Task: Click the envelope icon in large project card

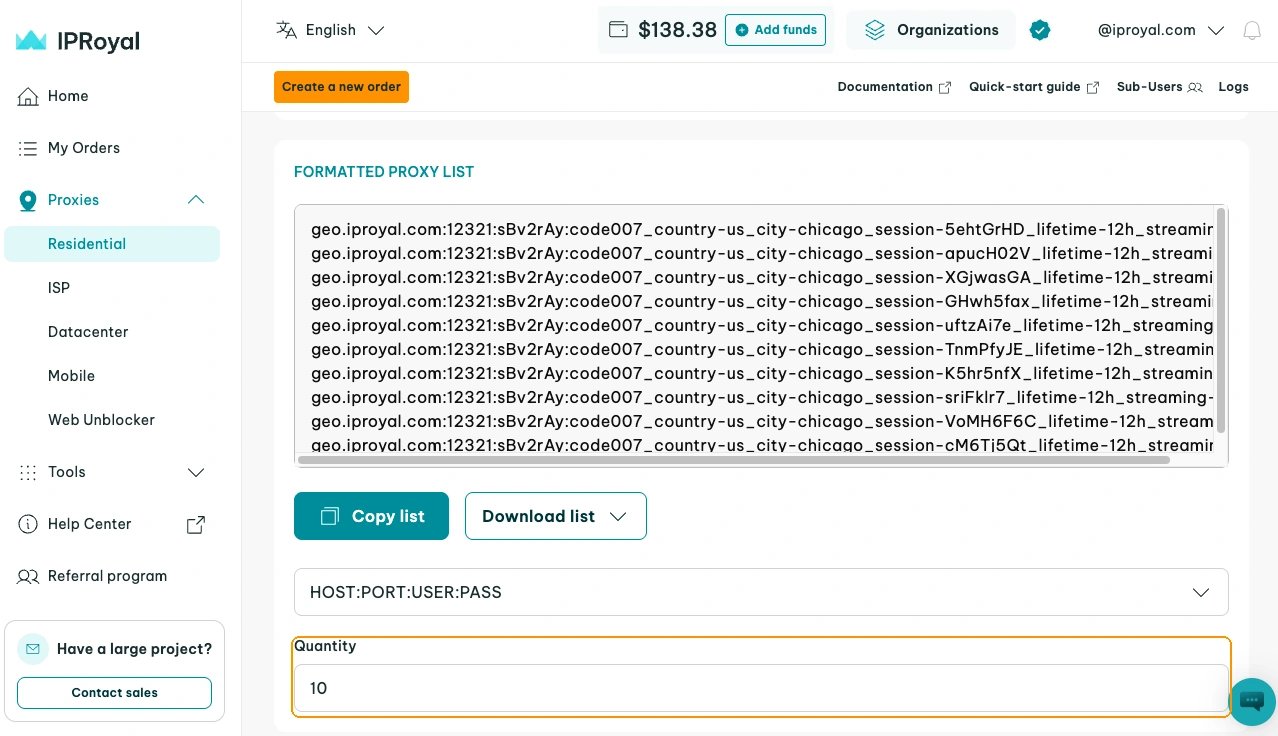Action: point(33,649)
